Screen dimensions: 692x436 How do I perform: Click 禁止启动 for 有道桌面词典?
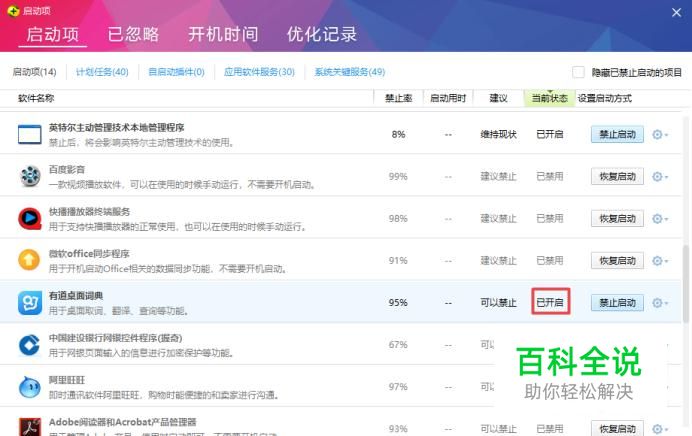click(x=617, y=303)
